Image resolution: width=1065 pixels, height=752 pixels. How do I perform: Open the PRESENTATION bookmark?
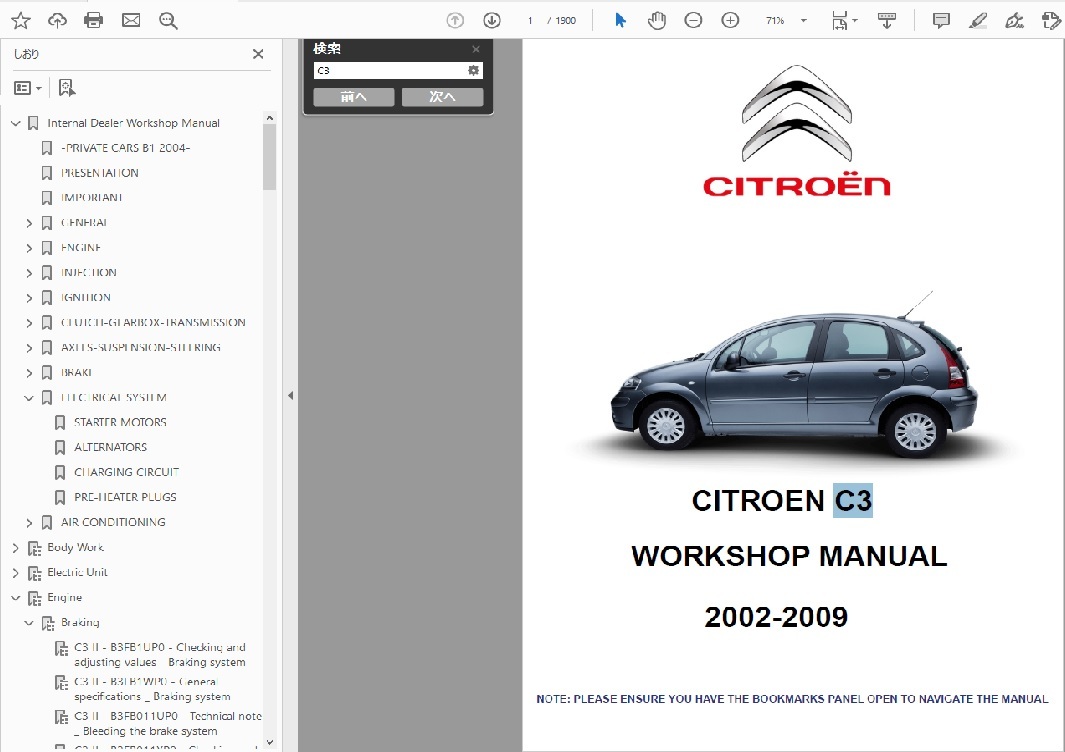click(100, 173)
